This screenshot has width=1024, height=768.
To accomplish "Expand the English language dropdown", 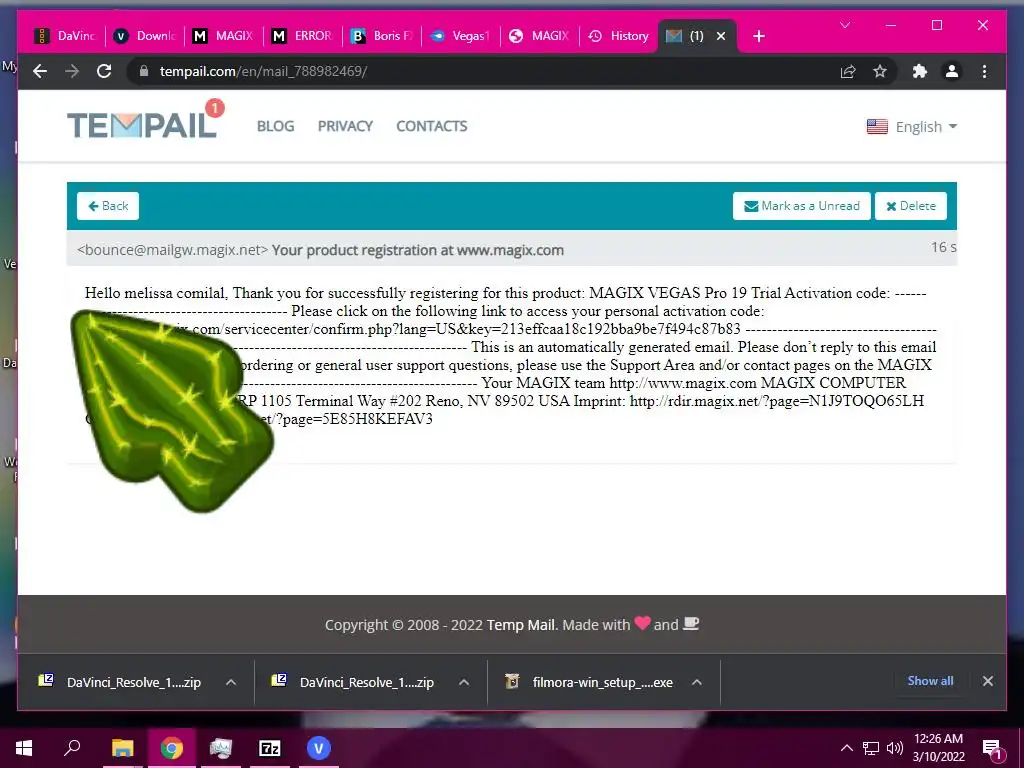I will (x=912, y=127).
